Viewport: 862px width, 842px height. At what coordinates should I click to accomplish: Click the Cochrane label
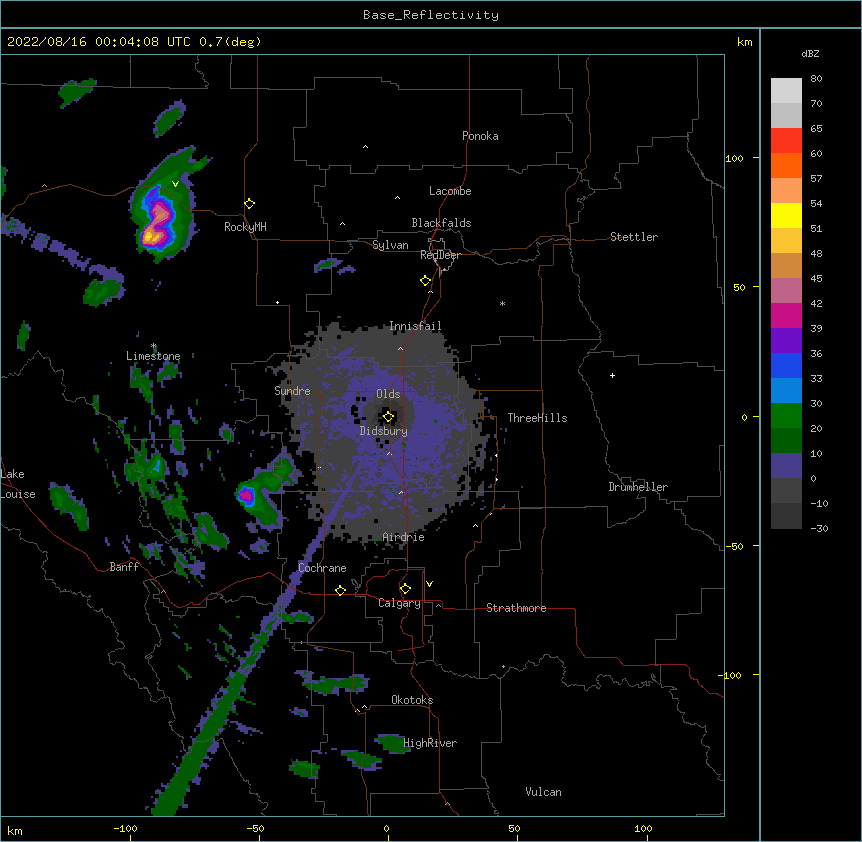(322, 568)
